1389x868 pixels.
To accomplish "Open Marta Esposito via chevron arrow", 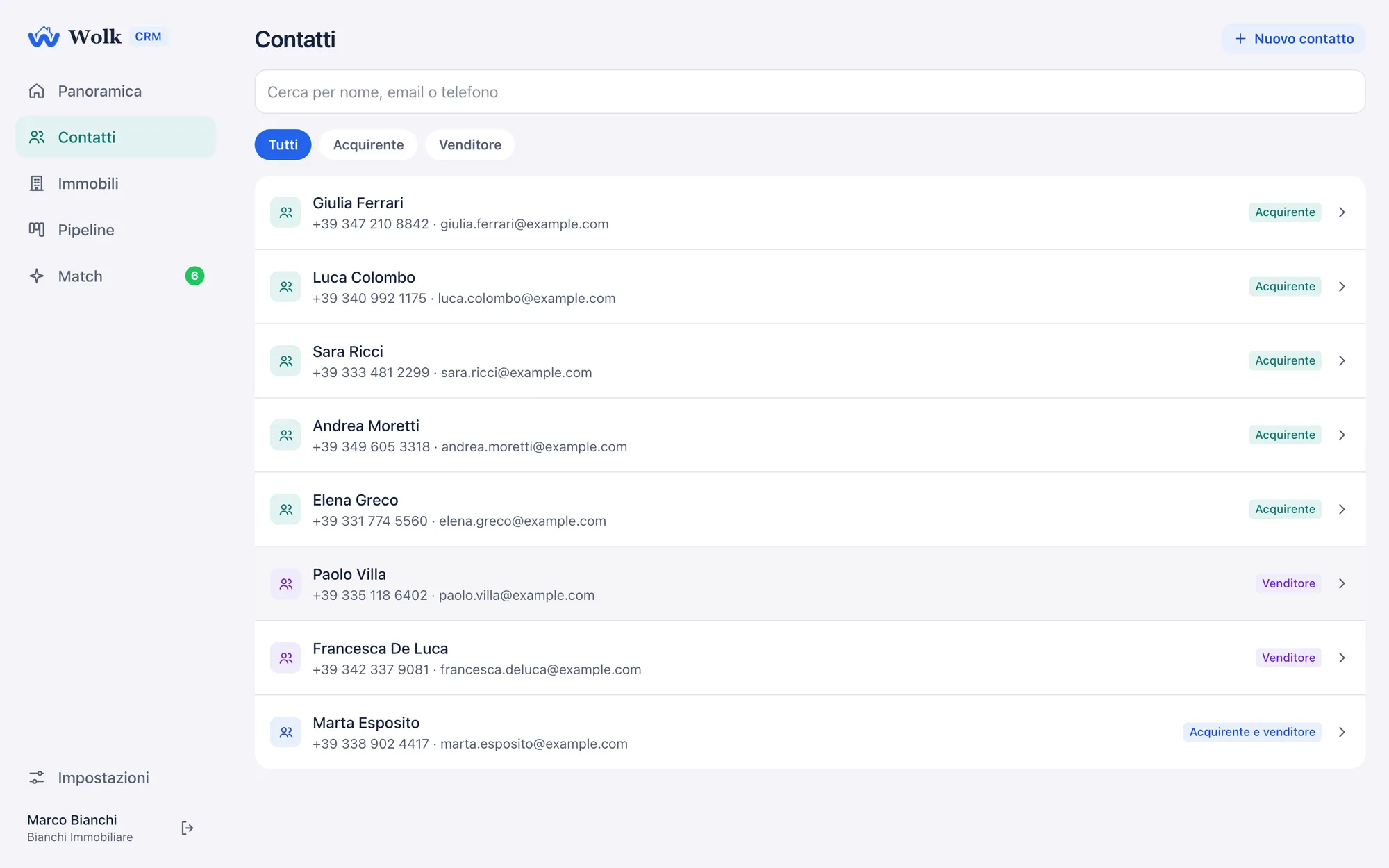I will coord(1342,733).
